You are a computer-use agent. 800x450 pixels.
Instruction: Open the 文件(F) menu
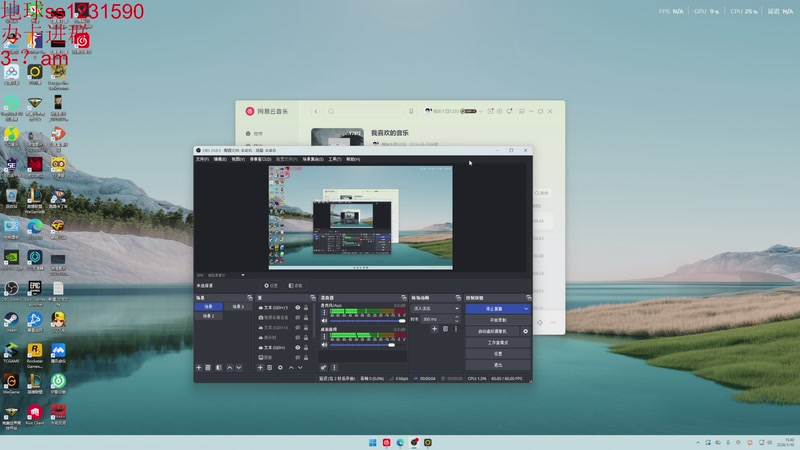pos(201,159)
